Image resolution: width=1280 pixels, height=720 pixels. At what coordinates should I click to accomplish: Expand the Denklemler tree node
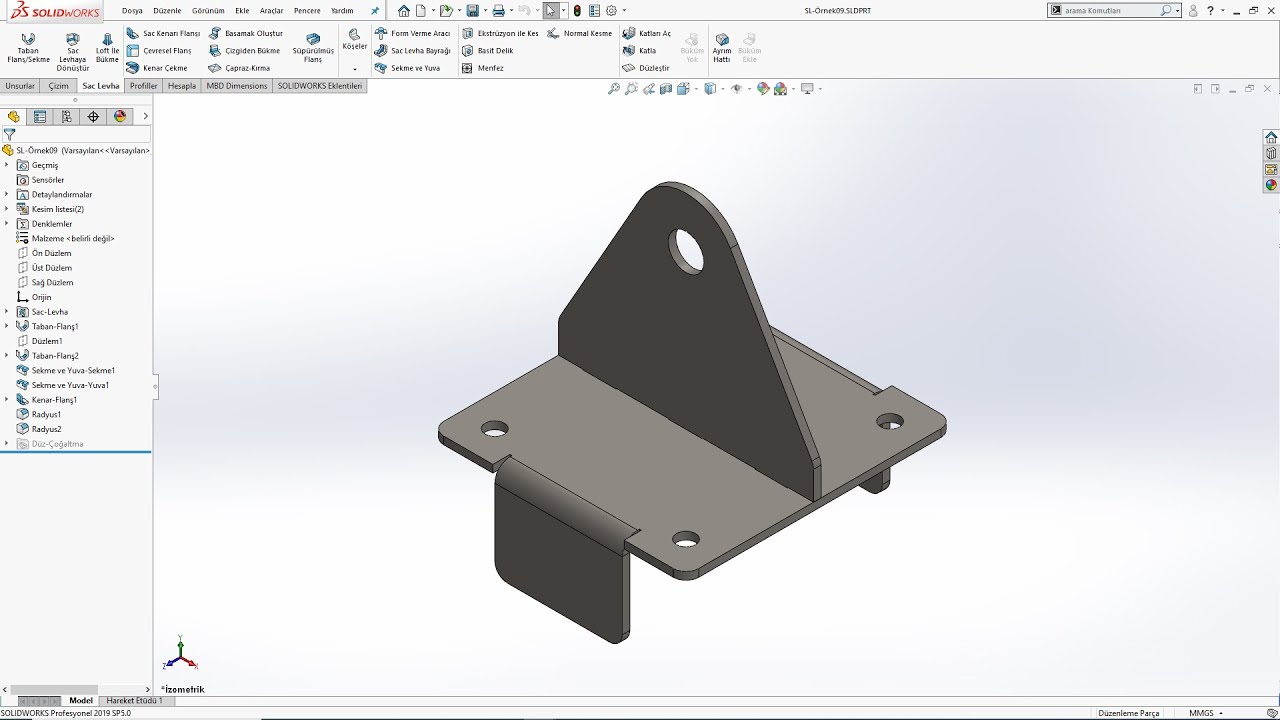[x=6, y=224]
